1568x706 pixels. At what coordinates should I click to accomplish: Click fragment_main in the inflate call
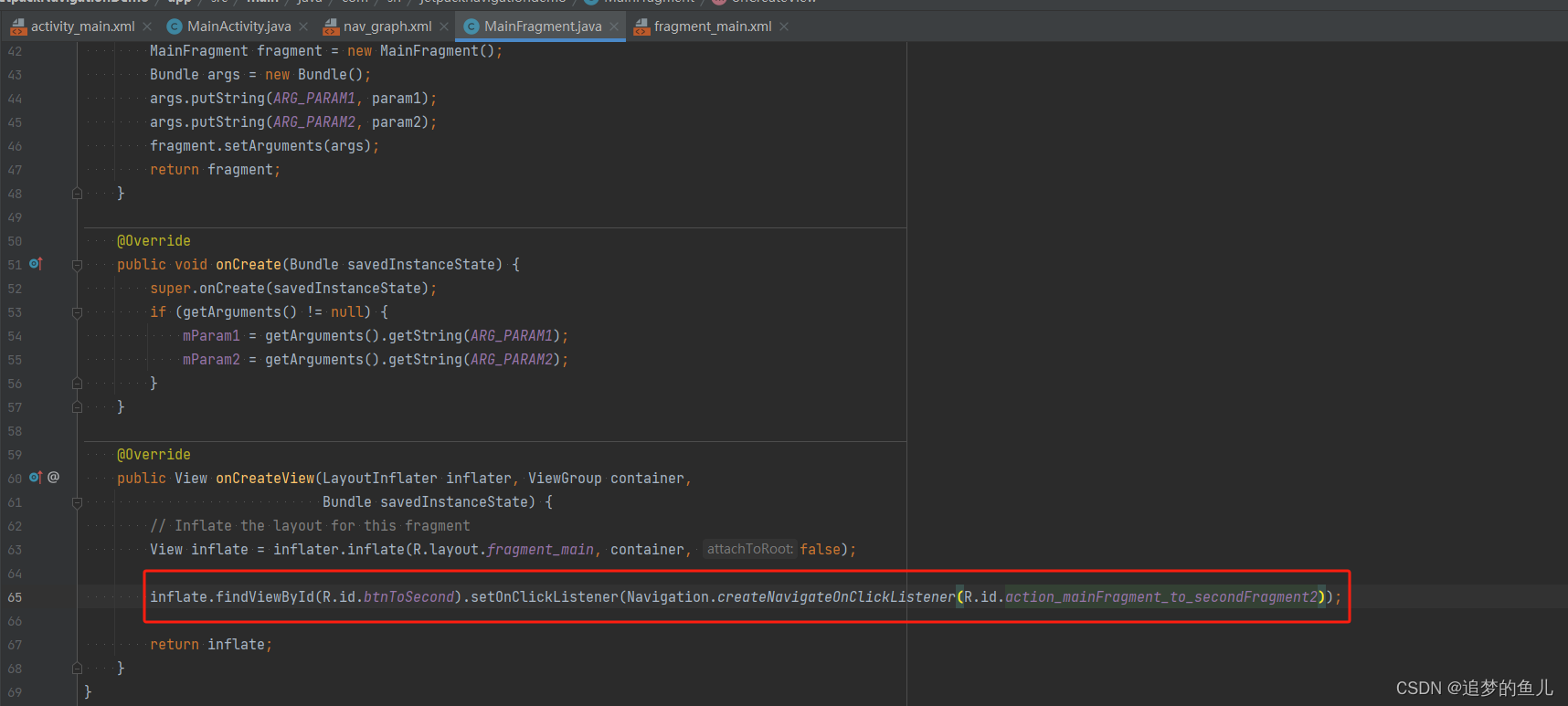tap(540, 549)
